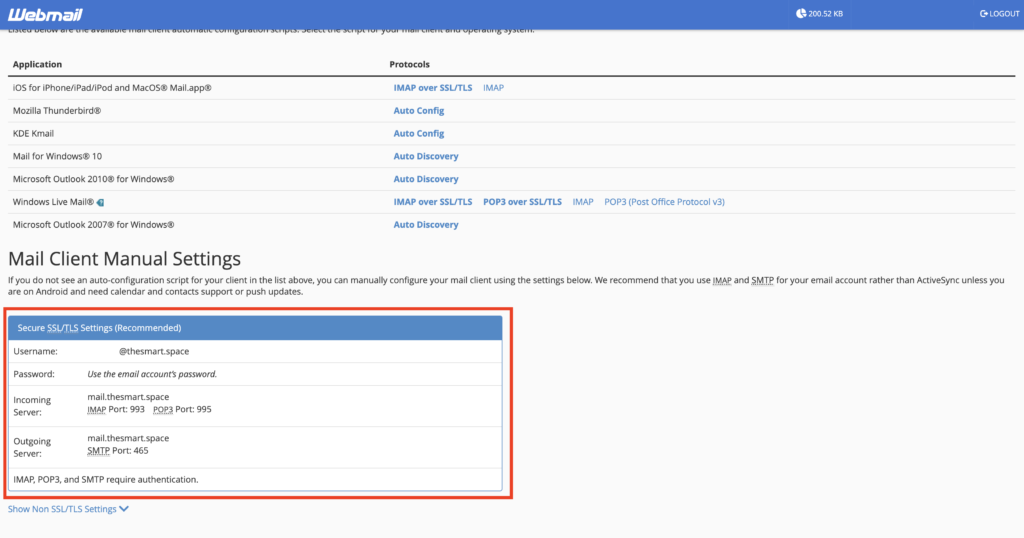
Task: Click the icon beside Windows Live Mail
Action: point(100,202)
